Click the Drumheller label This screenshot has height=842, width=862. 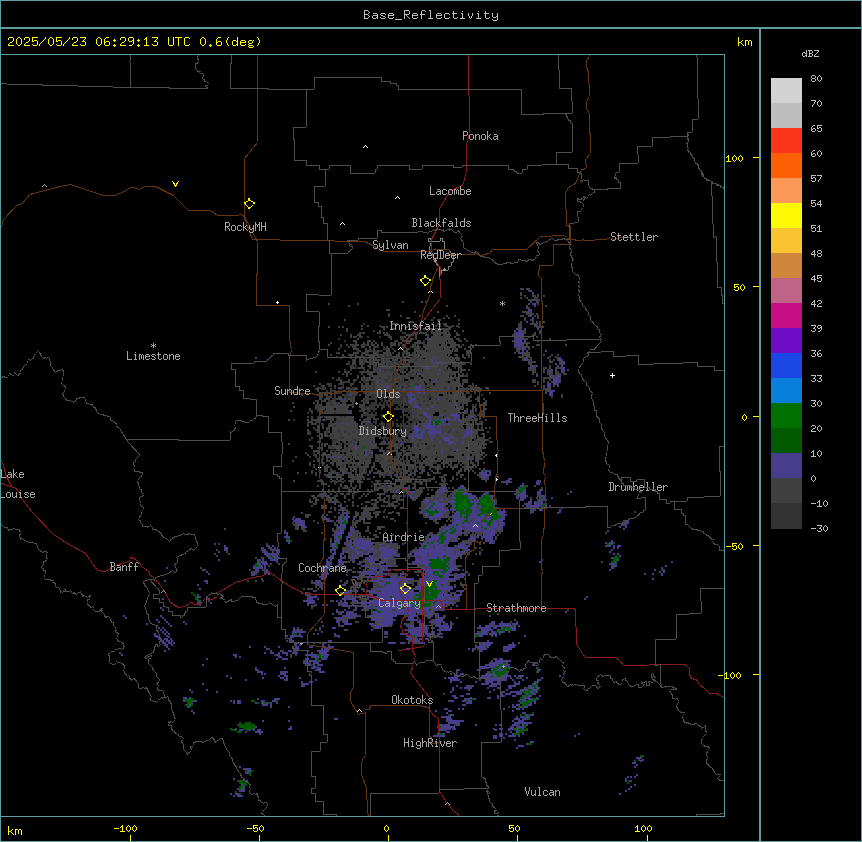pos(638,487)
